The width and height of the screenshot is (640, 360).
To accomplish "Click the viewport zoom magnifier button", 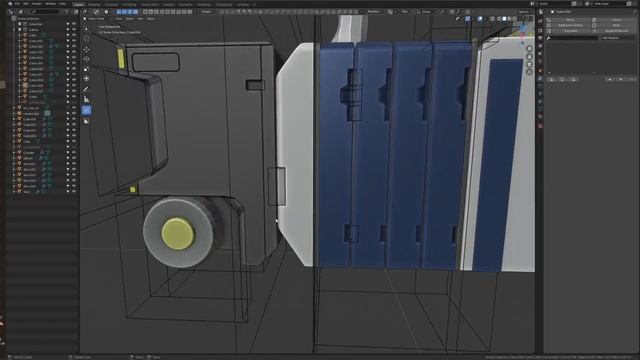I will click(x=529, y=49).
